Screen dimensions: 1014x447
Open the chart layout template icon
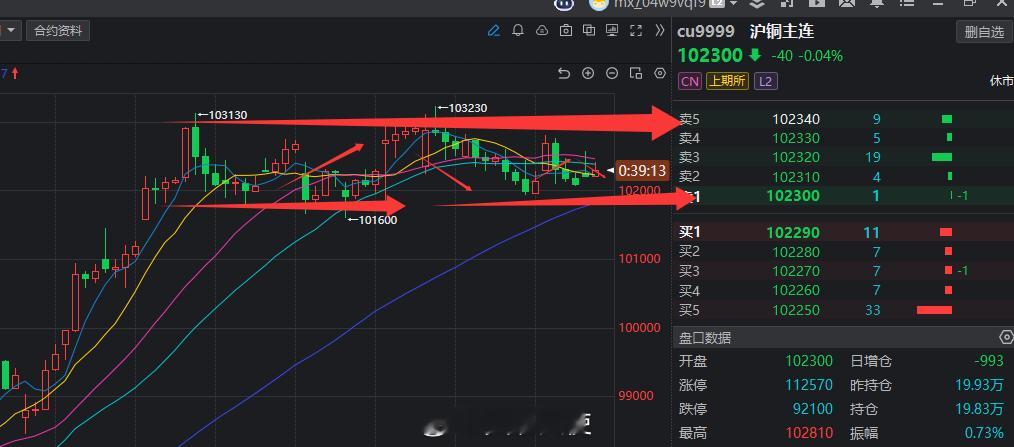636,73
